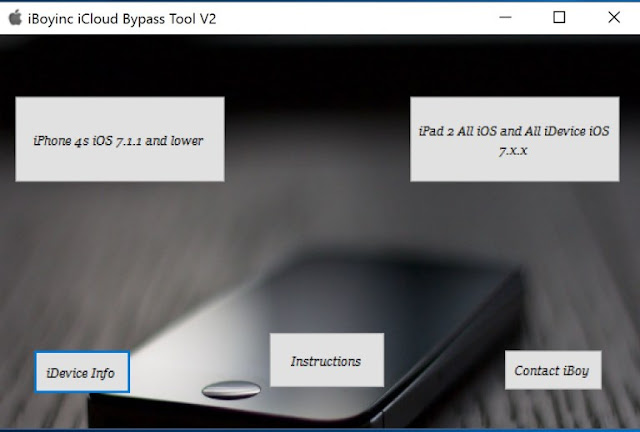Open the iDevice Info button
The image size is (640, 432).
pos(82,372)
